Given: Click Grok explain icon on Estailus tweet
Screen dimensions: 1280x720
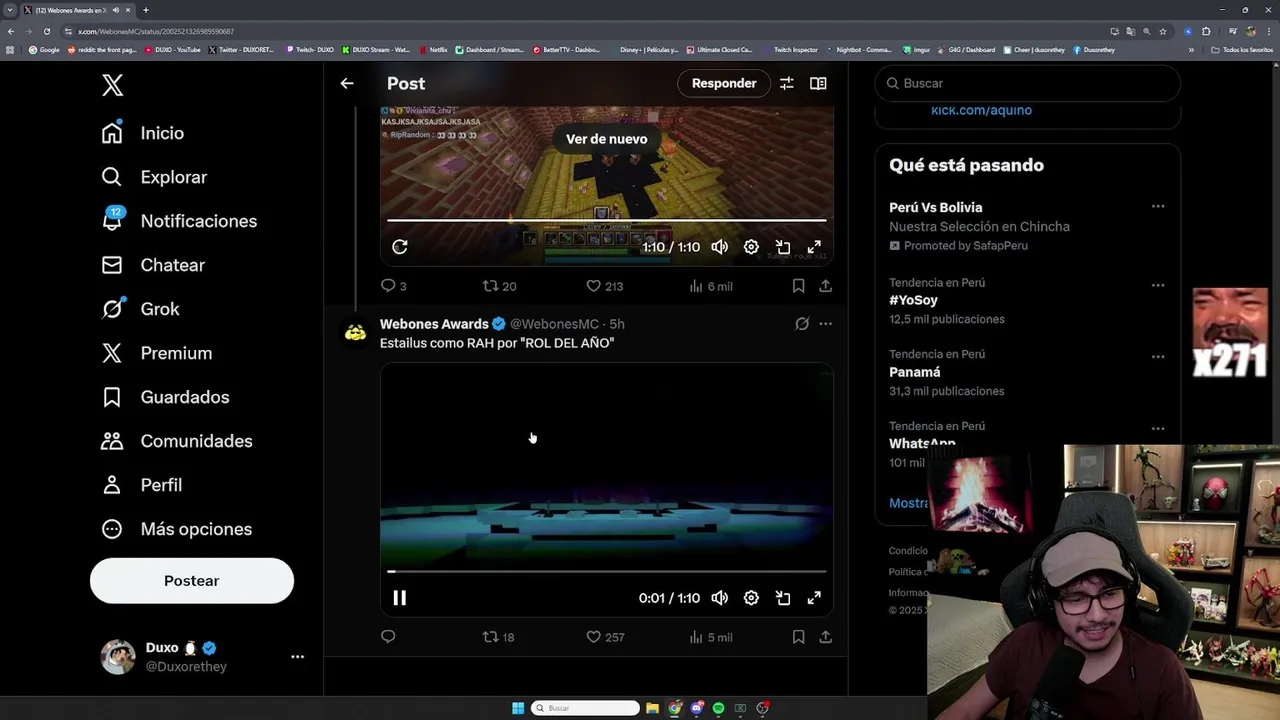Looking at the screenshot, I should coord(802,324).
